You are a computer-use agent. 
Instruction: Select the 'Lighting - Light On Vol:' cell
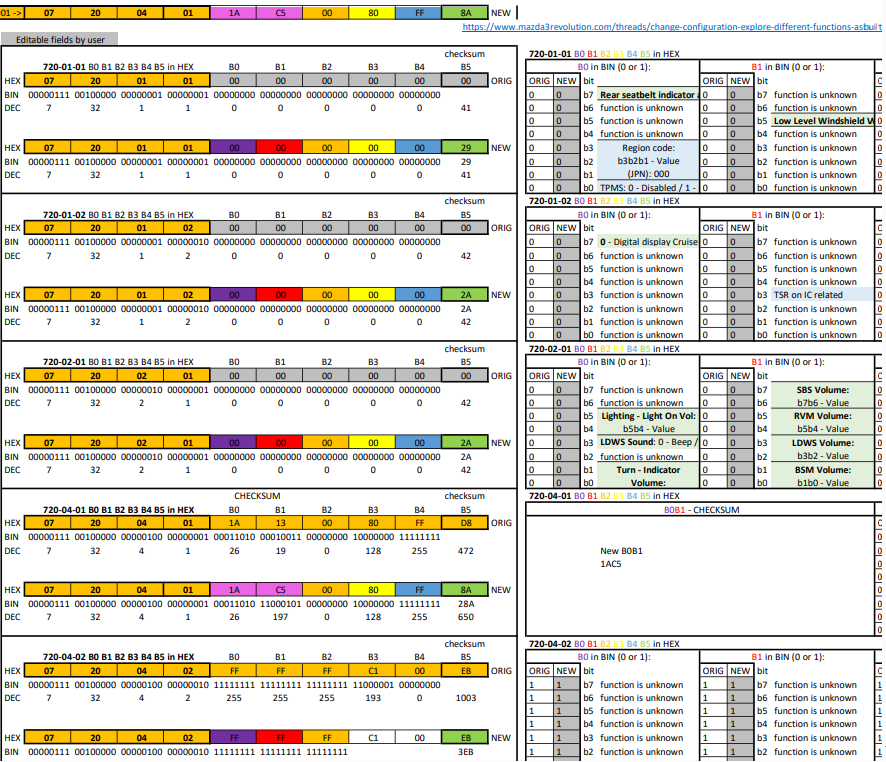(x=648, y=416)
